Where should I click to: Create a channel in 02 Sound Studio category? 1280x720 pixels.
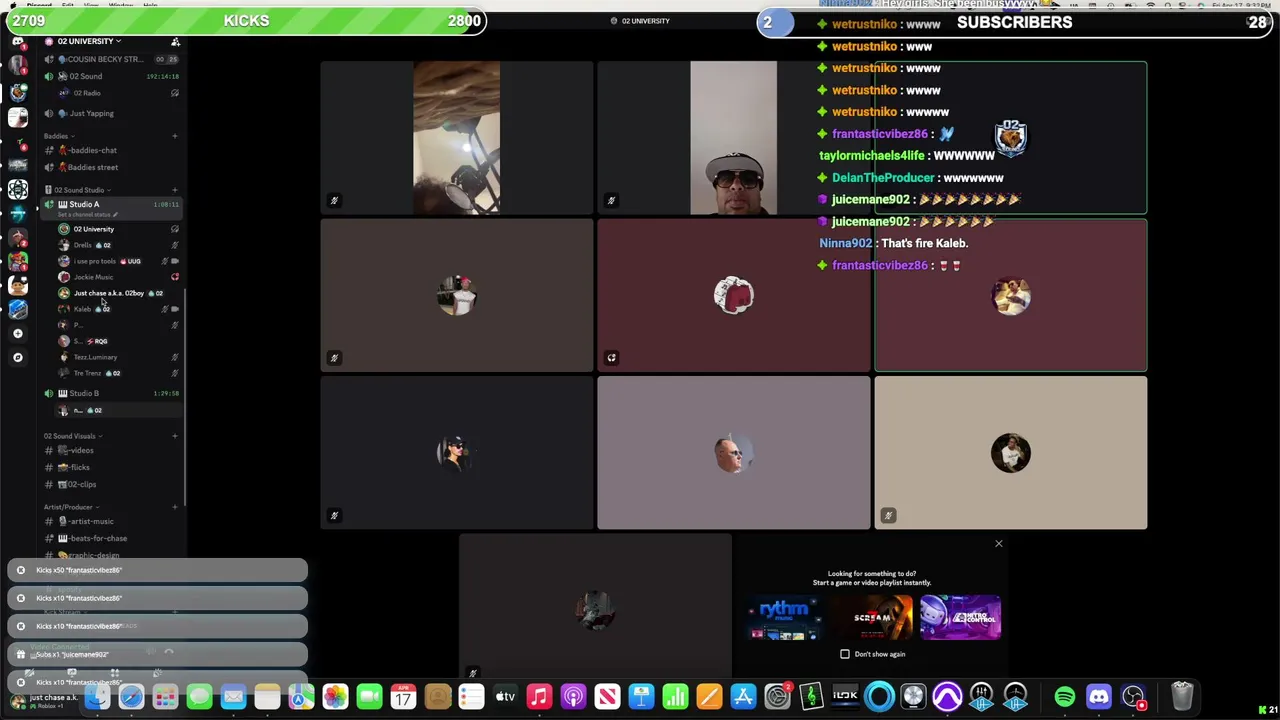coord(175,190)
